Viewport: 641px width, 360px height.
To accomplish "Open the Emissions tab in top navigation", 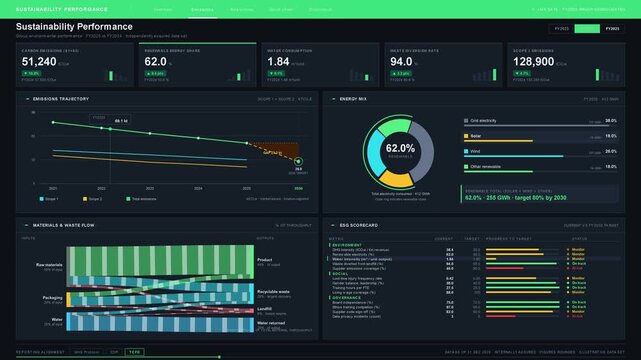I will point(202,9).
